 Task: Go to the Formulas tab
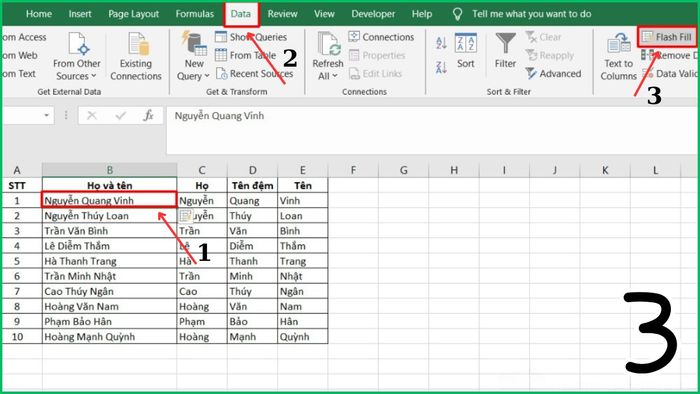click(x=195, y=14)
